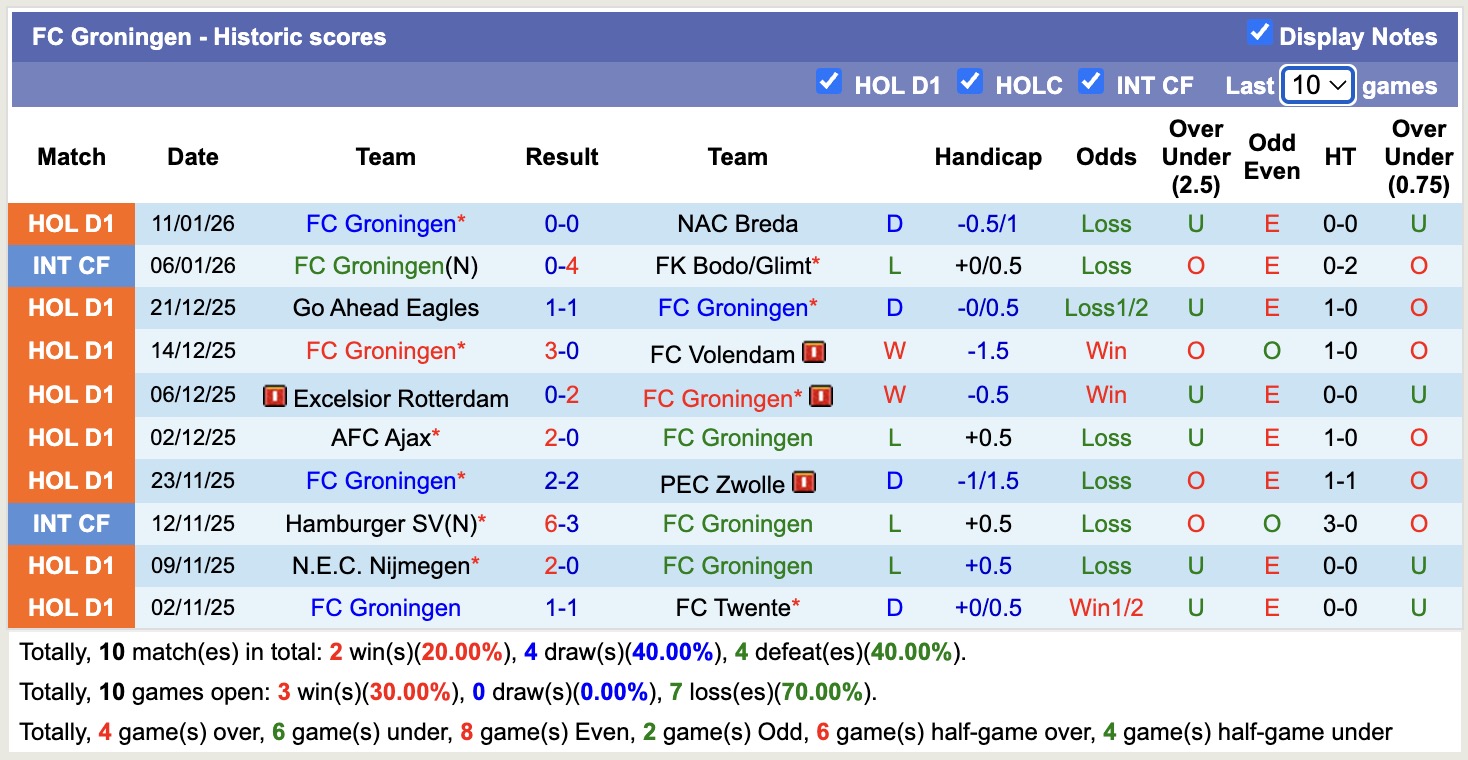Click the red card icon beside FC Groningen on 06/12/25

[820, 395]
